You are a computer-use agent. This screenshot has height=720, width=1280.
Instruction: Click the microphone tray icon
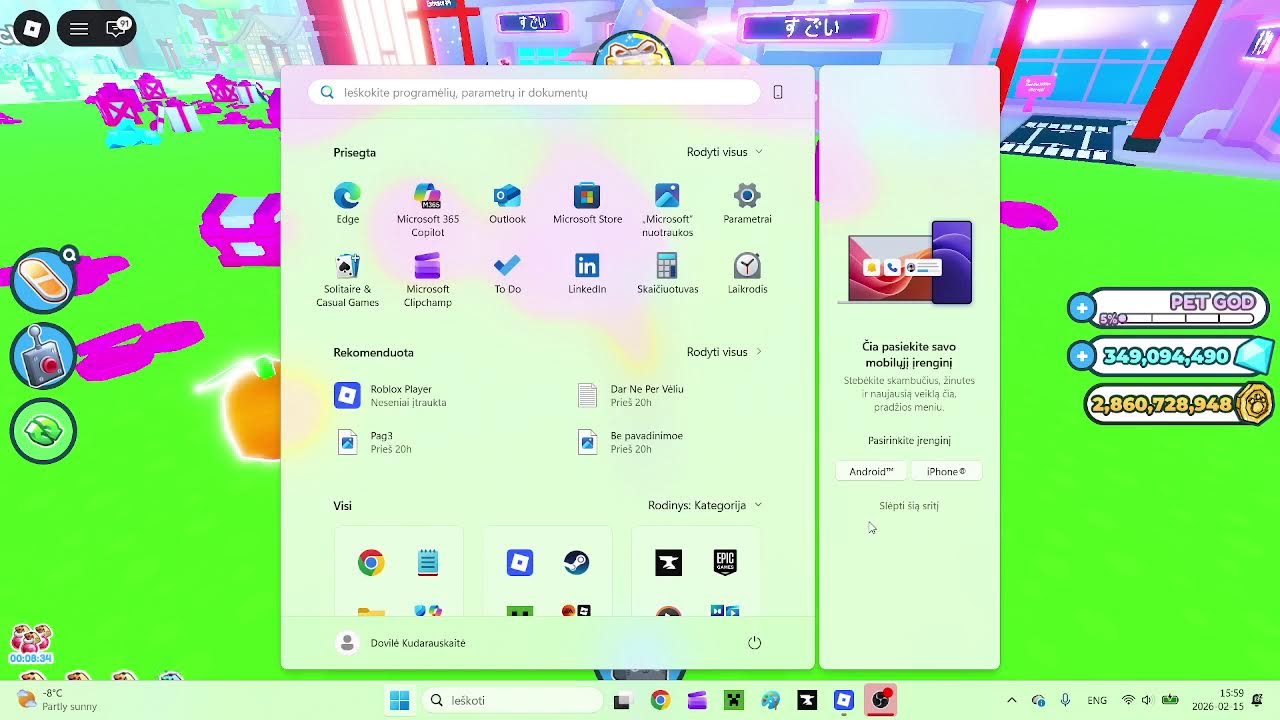[x=1066, y=700]
